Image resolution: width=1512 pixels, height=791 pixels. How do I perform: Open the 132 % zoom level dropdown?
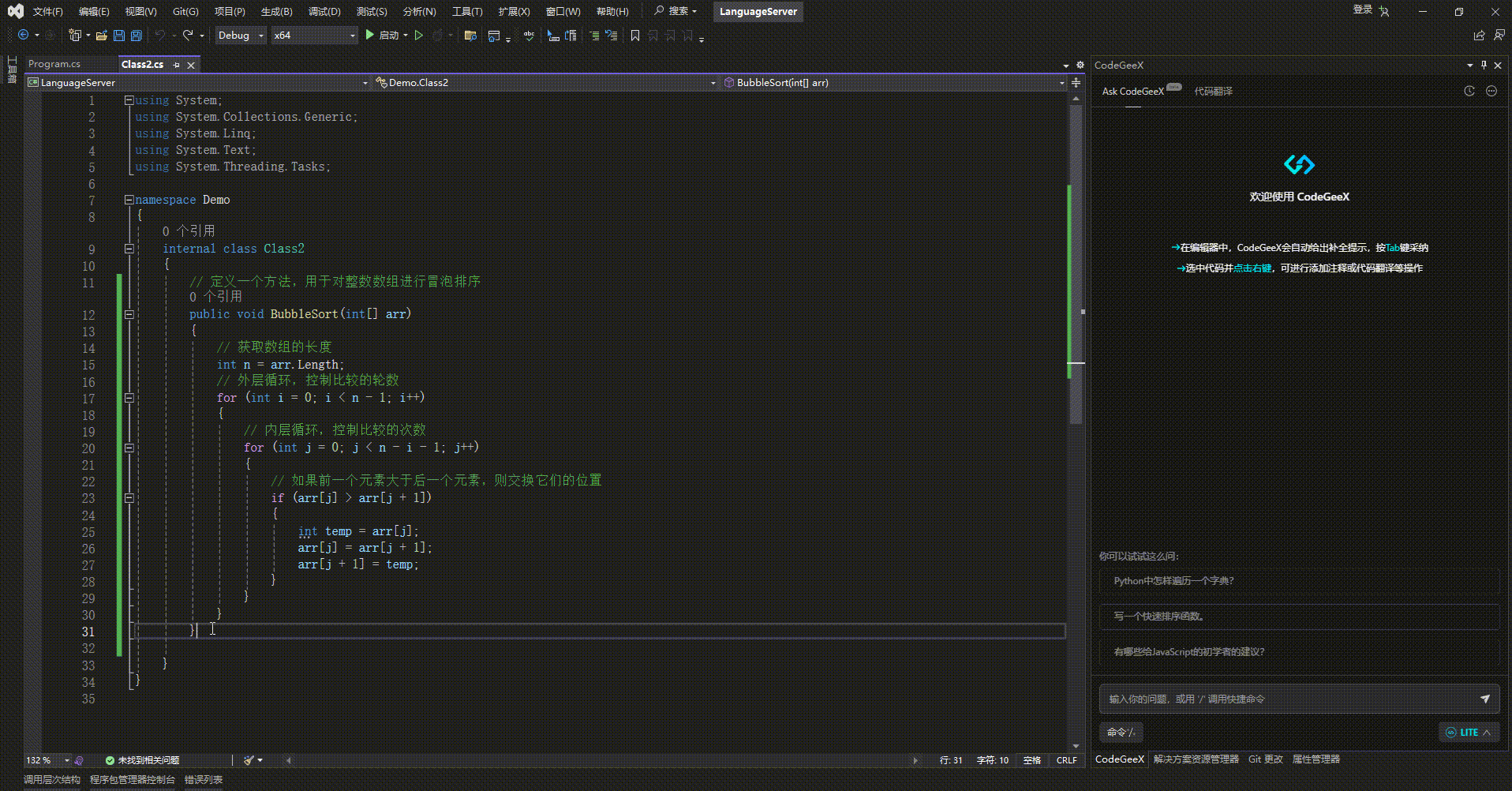pos(47,760)
